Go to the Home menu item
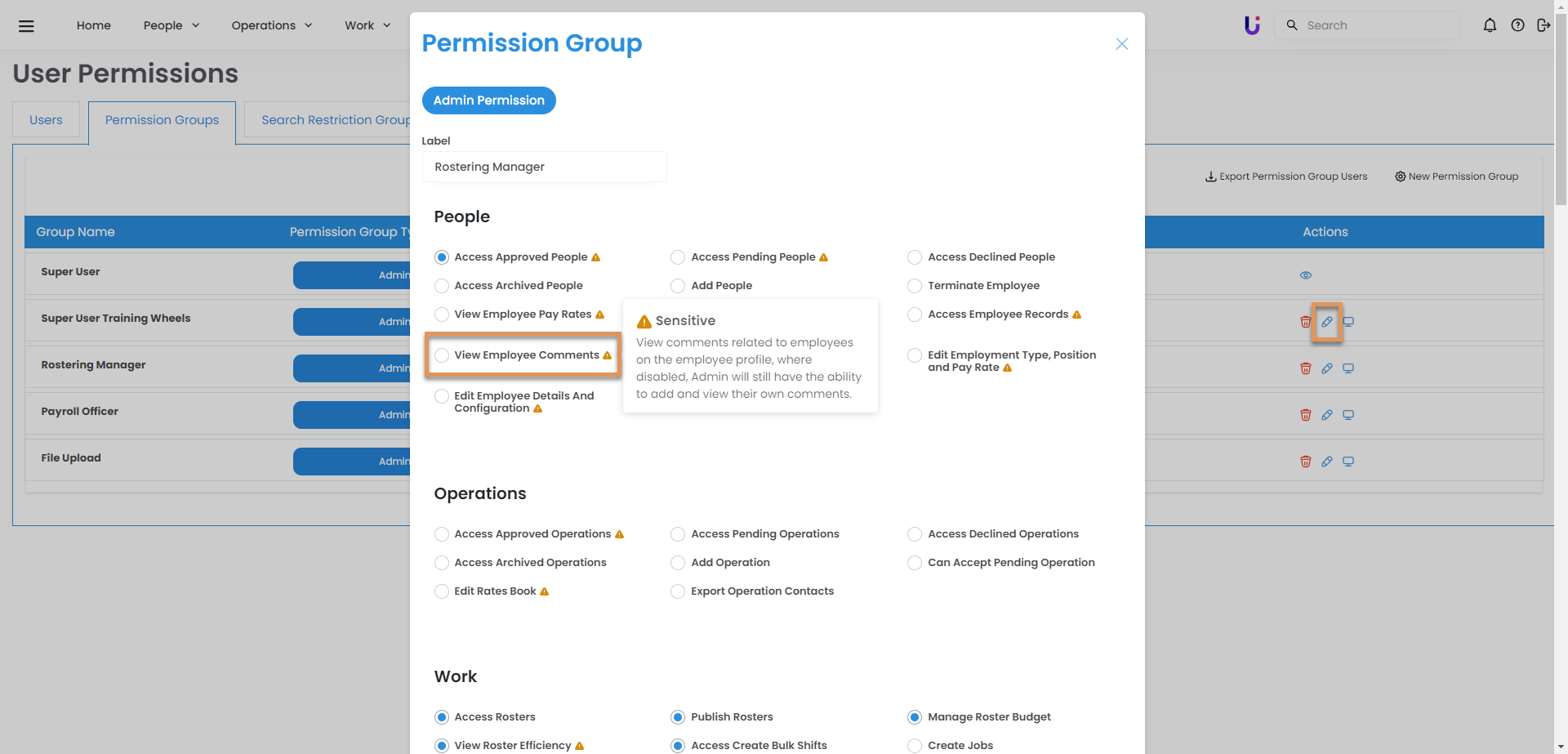The height and width of the screenshot is (754, 1568). click(94, 25)
